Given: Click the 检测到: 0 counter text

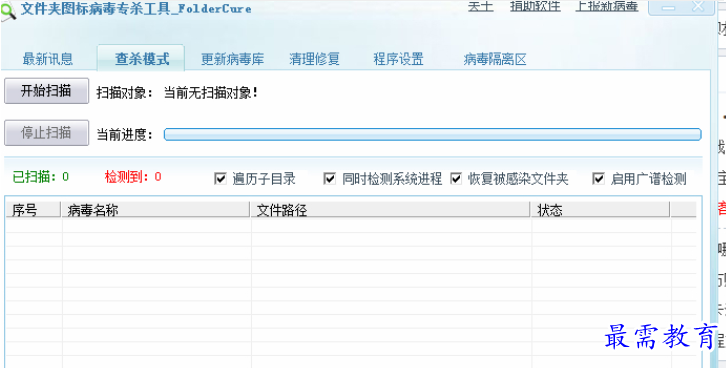Looking at the screenshot, I should click(133, 176).
